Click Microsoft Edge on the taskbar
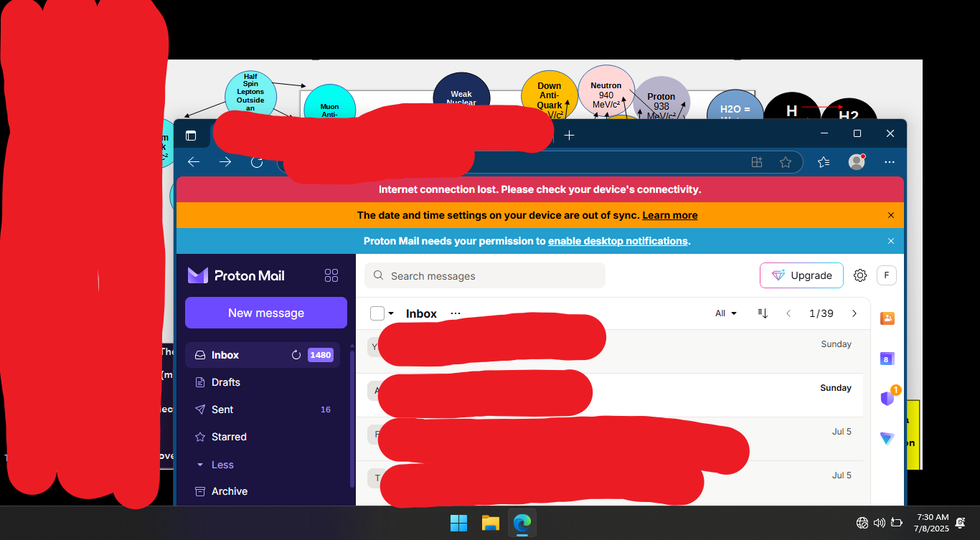 tap(522, 523)
